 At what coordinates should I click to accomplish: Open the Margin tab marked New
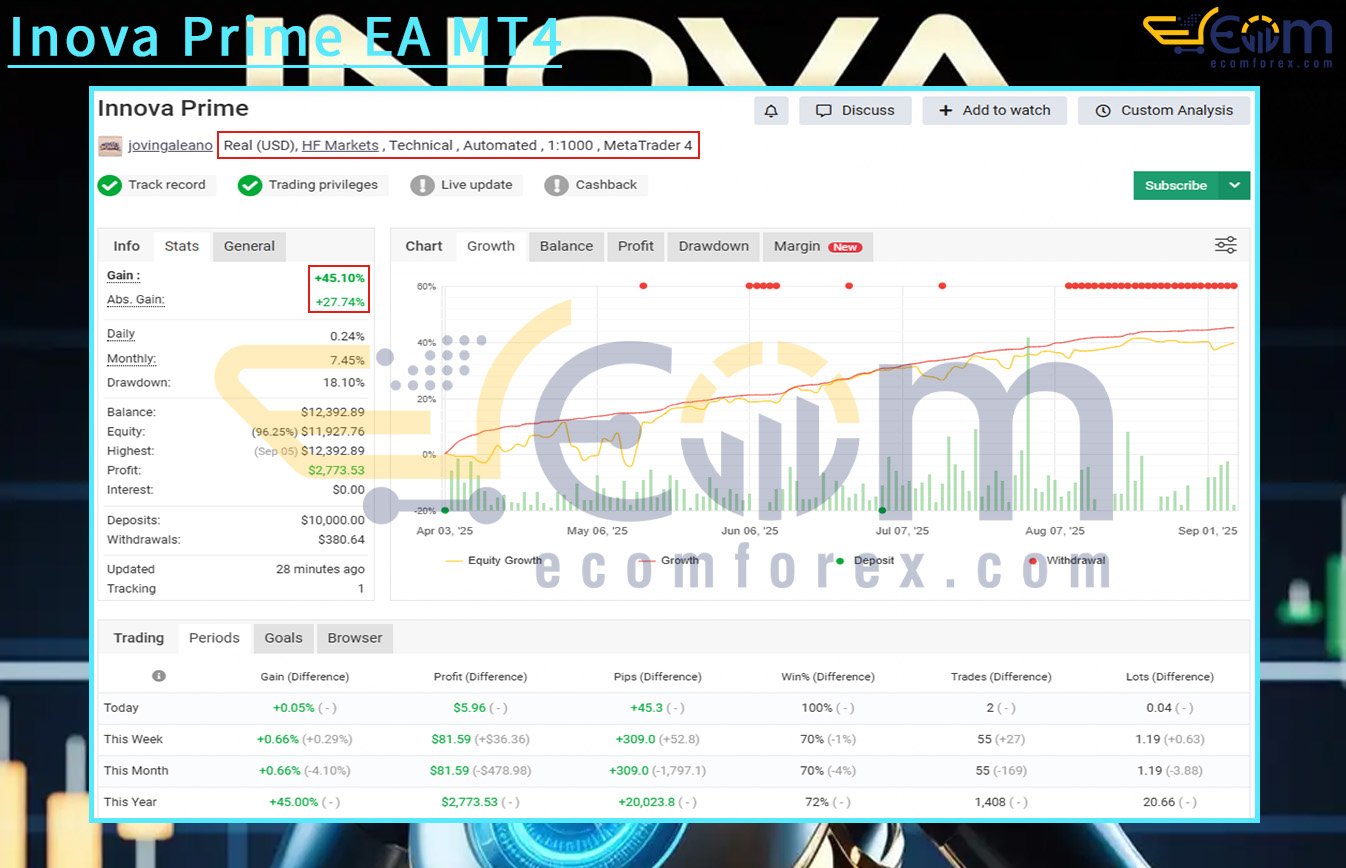[817, 246]
